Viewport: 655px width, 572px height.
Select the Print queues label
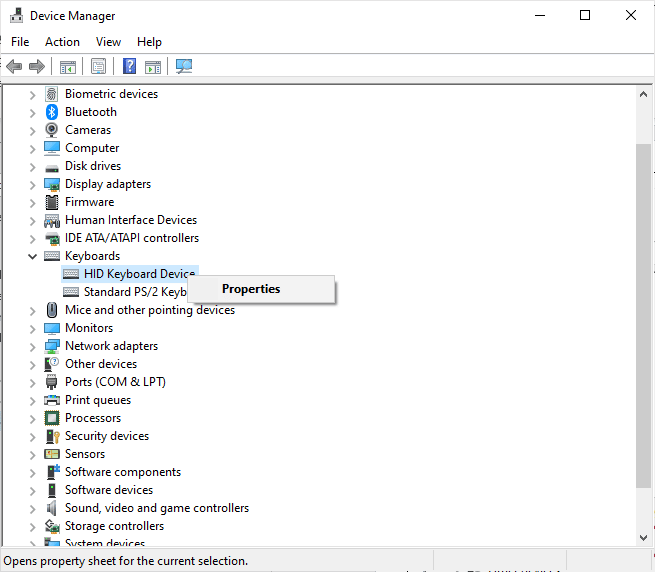pyautogui.click(x=98, y=400)
